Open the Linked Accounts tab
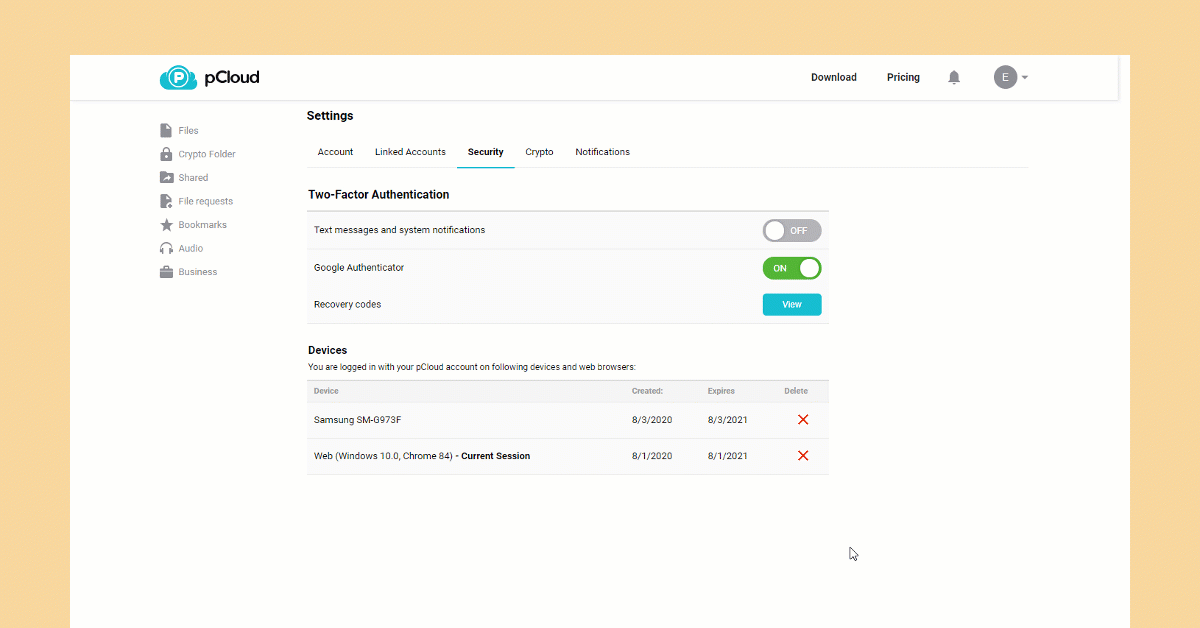1200x628 pixels. point(410,152)
